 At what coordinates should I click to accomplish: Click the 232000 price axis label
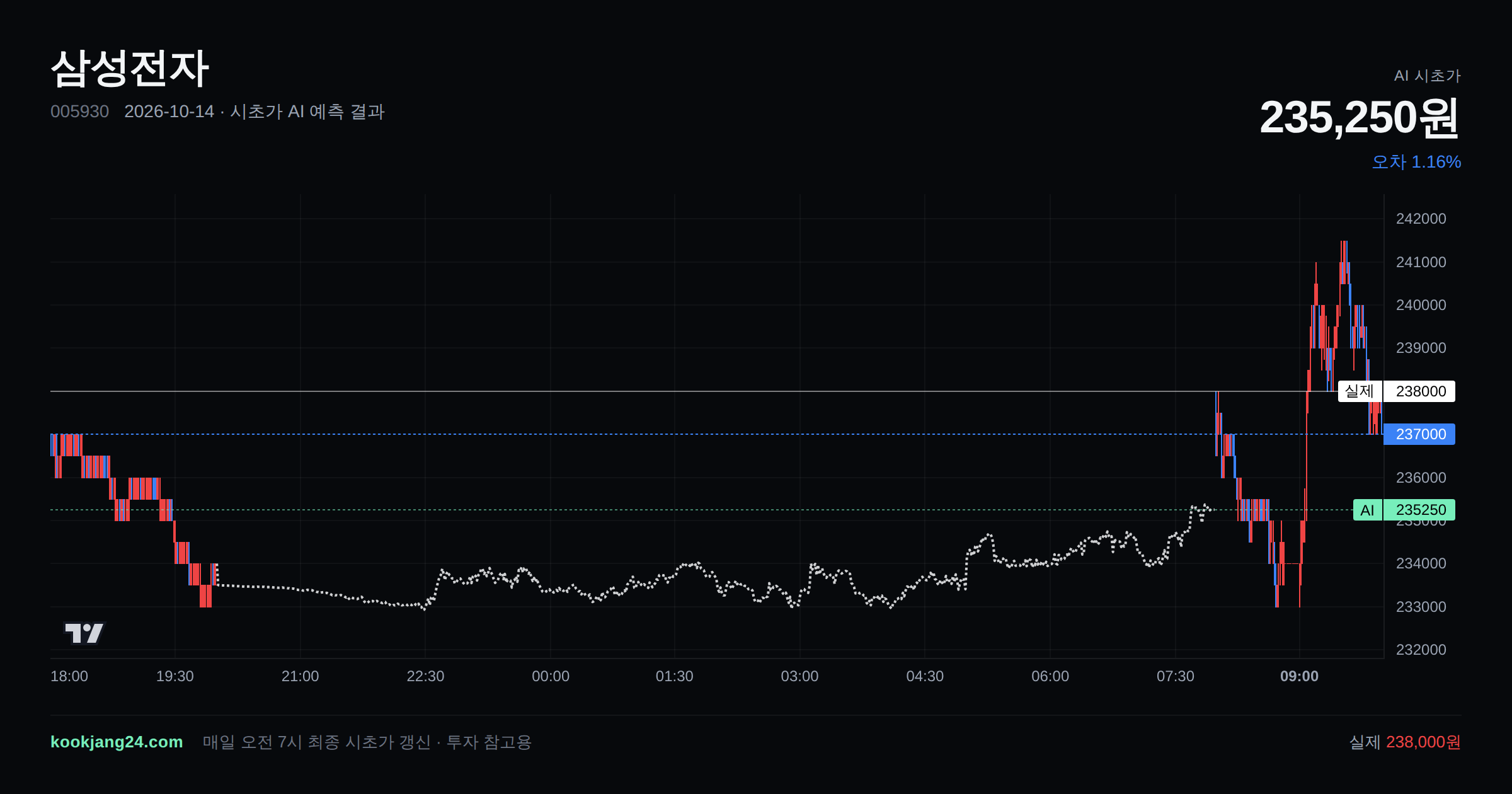tap(1421, 650)
